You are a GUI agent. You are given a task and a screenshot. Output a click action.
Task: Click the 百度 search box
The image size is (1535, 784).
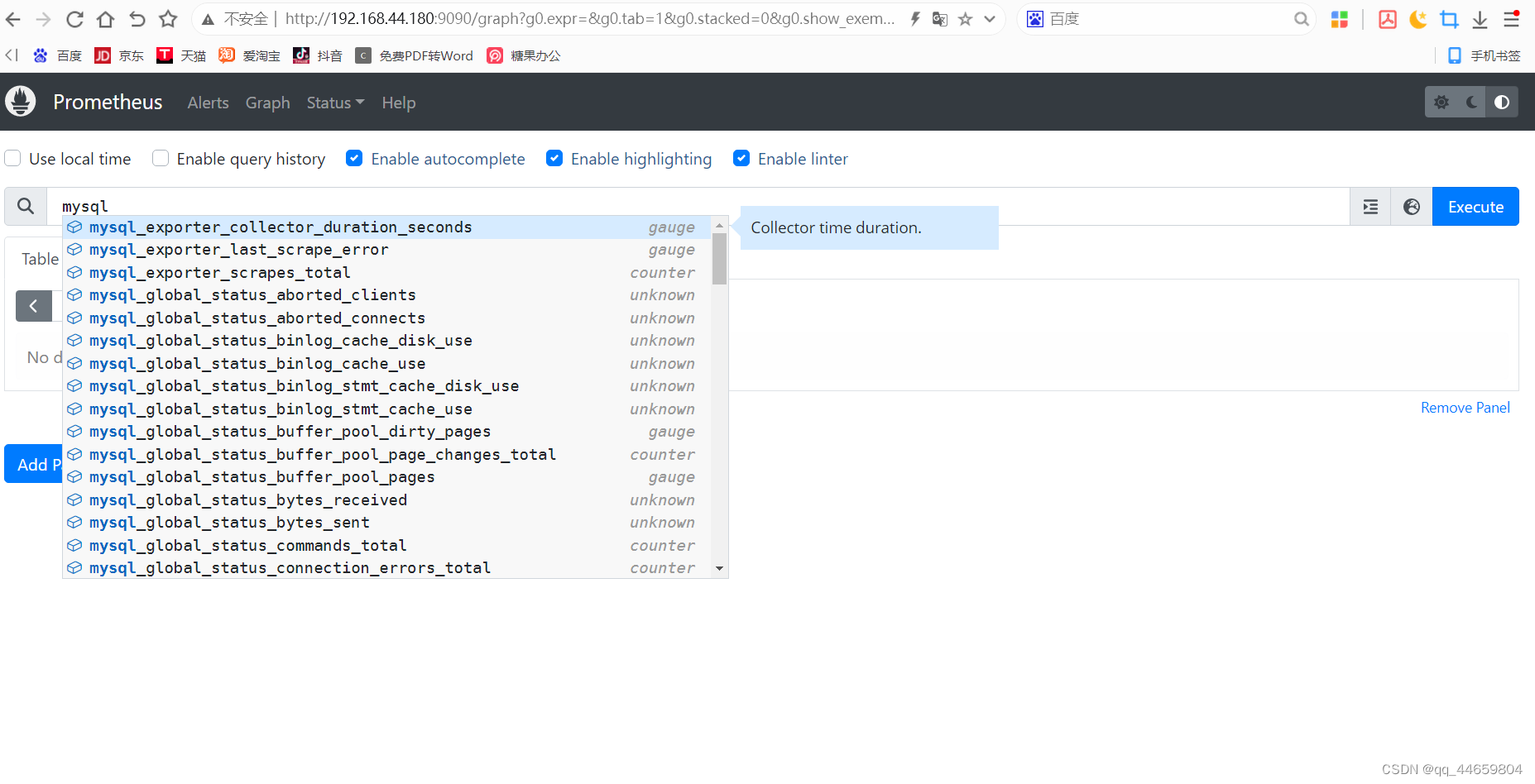[1167, 19]
